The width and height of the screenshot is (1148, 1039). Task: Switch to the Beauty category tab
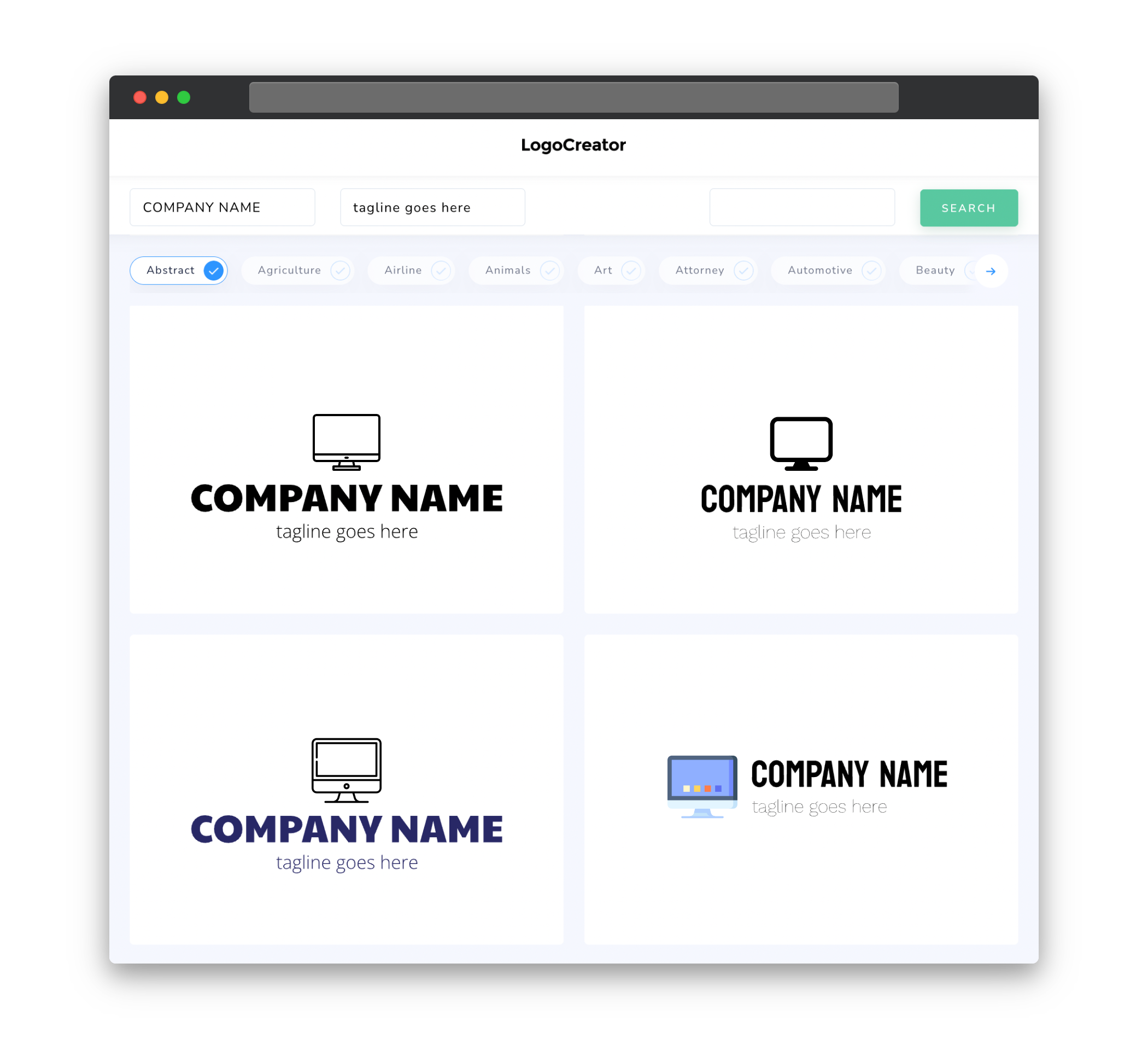click(x=935, y=270)
